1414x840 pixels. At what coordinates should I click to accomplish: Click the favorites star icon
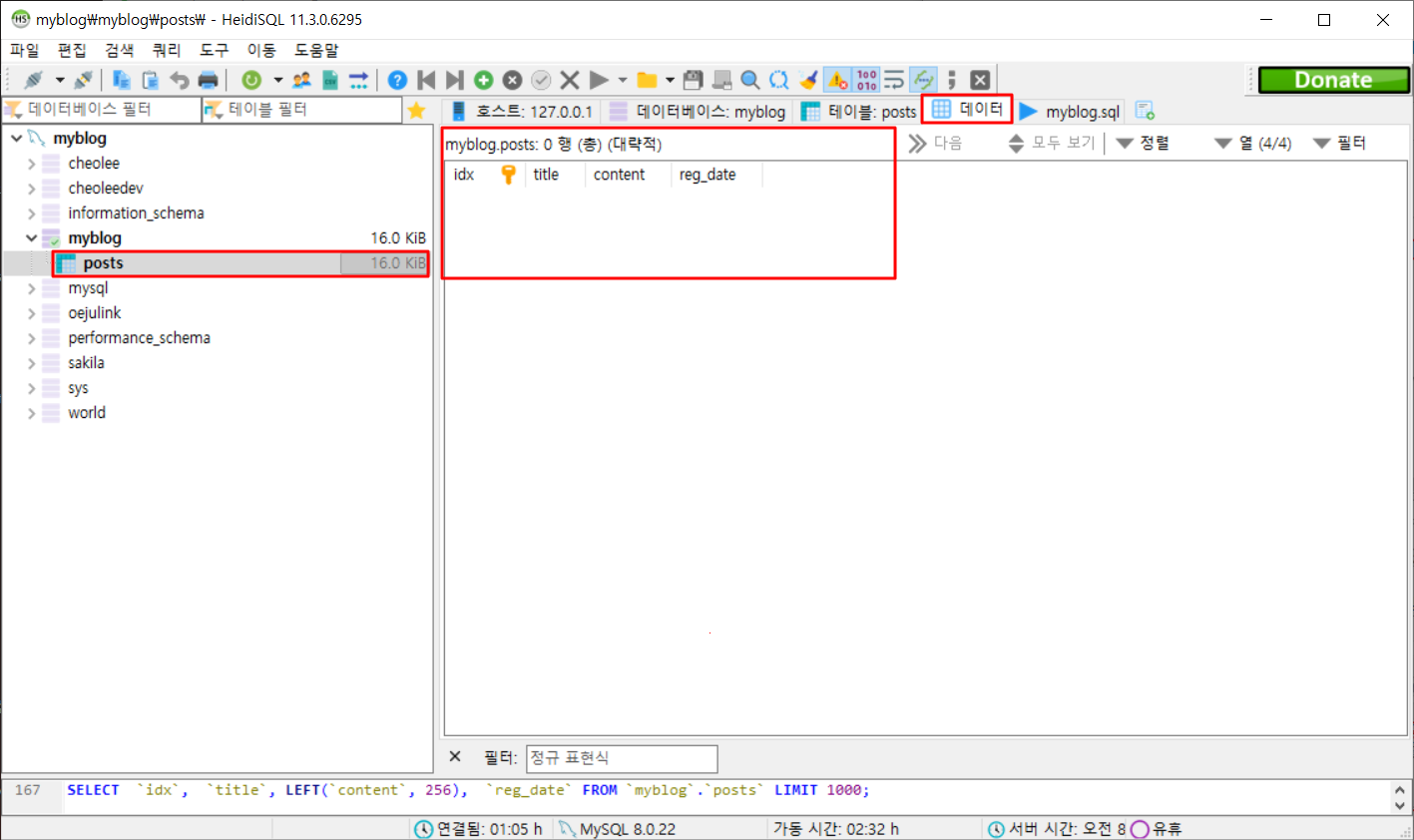[x=417, y=111]
